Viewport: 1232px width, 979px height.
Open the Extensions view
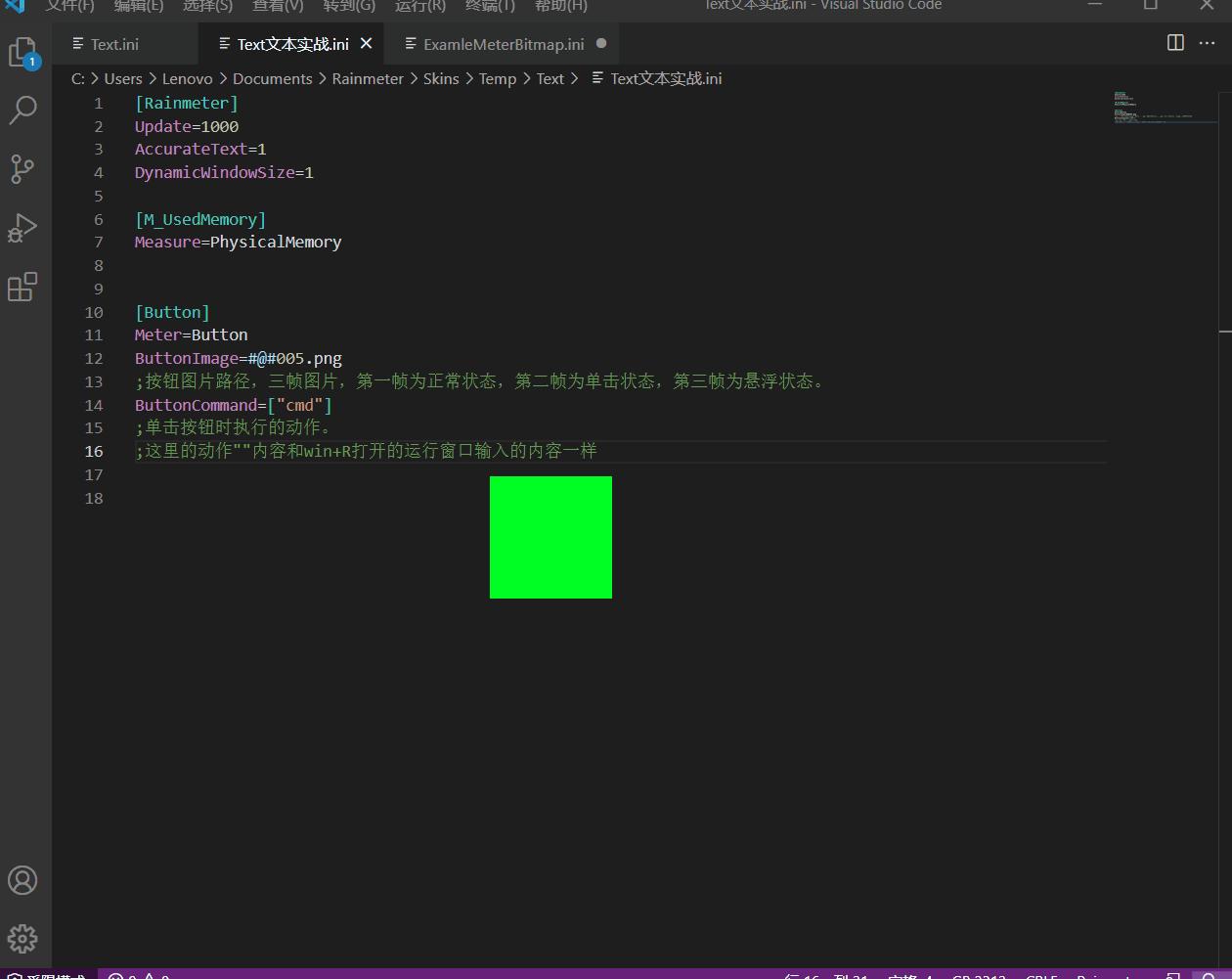(23, 287)
